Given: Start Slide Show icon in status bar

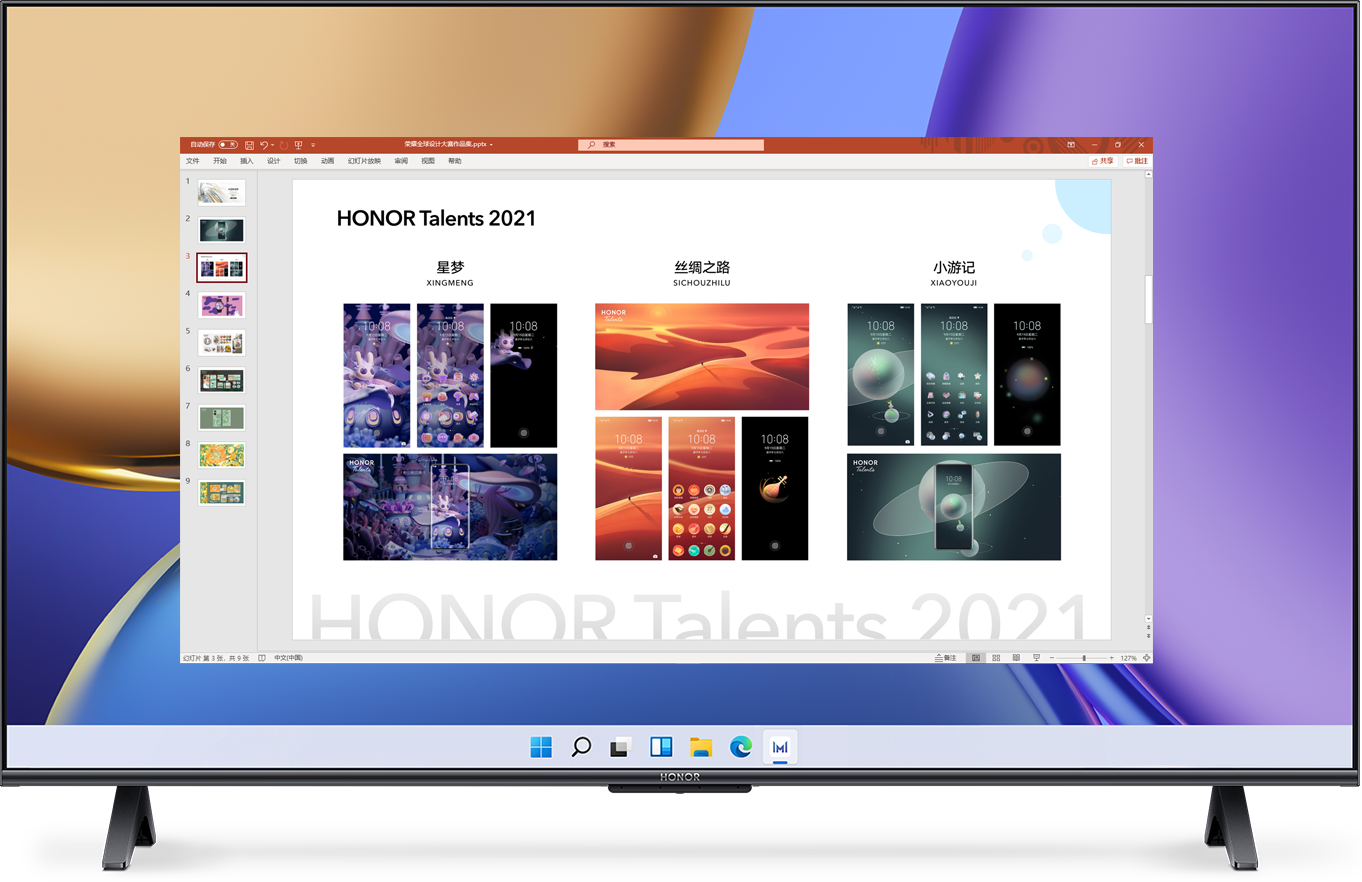Looking at the screenshot, I should [1036, 658].
